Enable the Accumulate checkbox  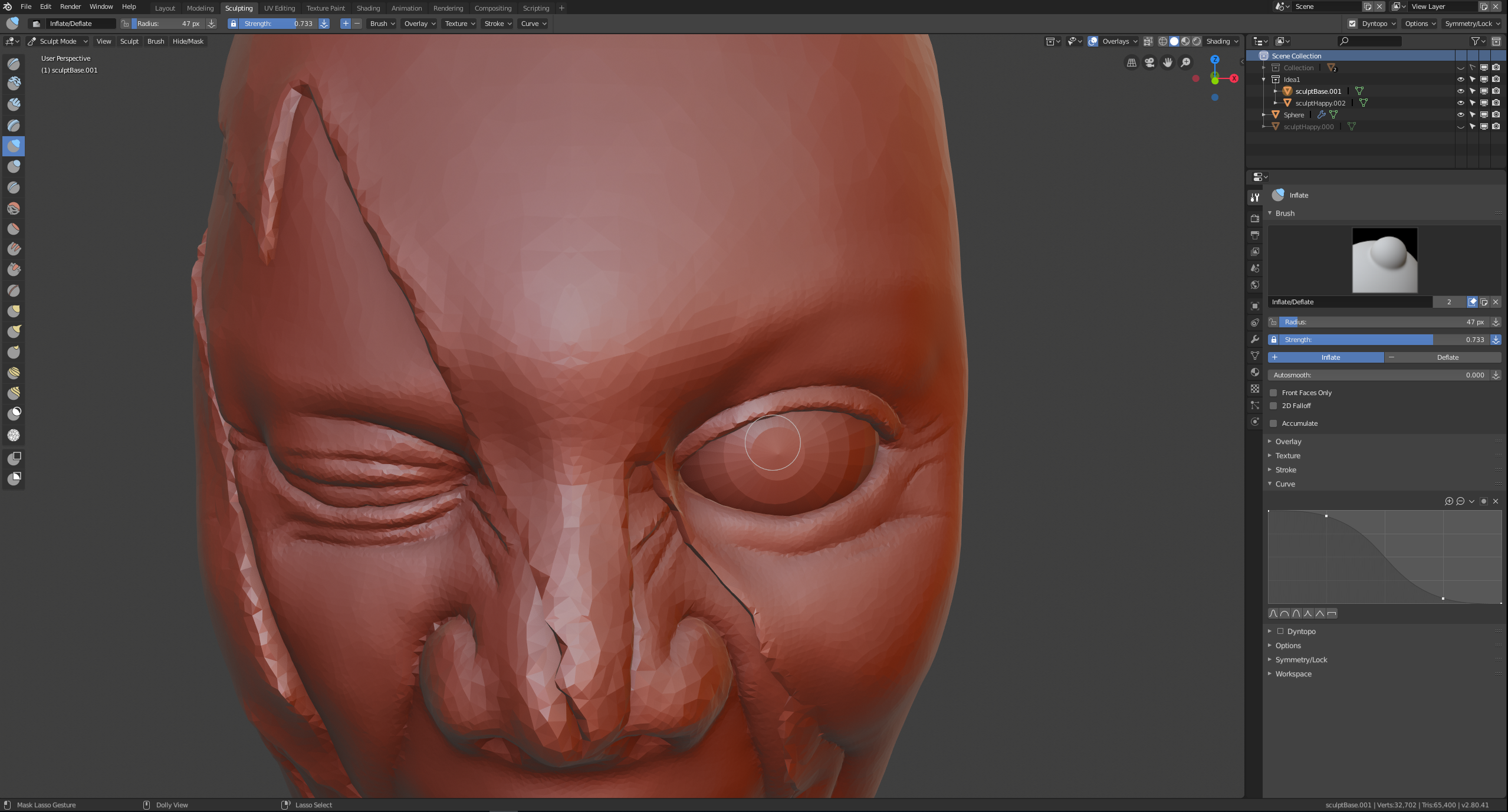point(1273,423)
